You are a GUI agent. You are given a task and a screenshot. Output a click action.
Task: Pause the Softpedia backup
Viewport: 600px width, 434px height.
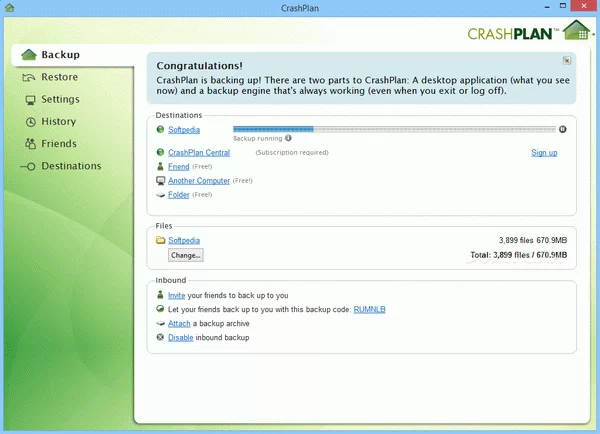pos(562,129)
